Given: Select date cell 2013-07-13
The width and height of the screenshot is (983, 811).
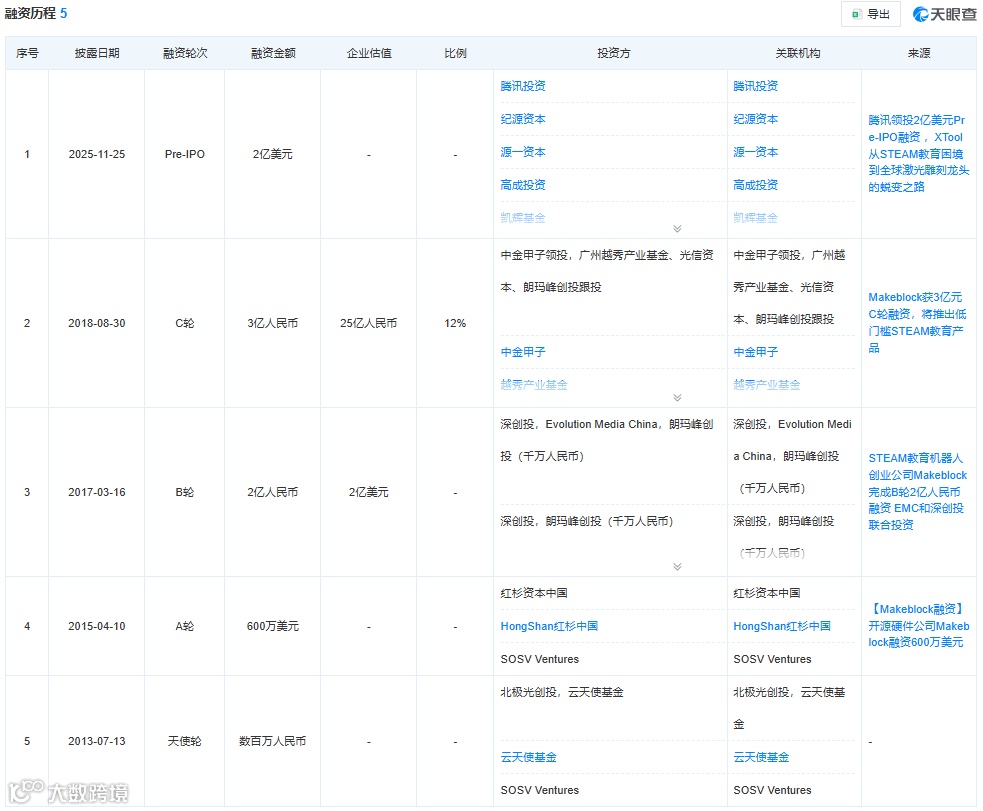Looking at the screenshot, I should tap(97, 741).
